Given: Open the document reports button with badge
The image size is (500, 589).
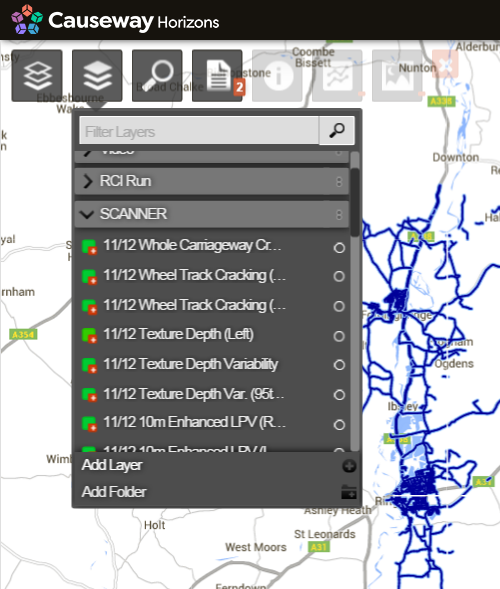Looking at the screenshot, I should click(x=217, y=76).
